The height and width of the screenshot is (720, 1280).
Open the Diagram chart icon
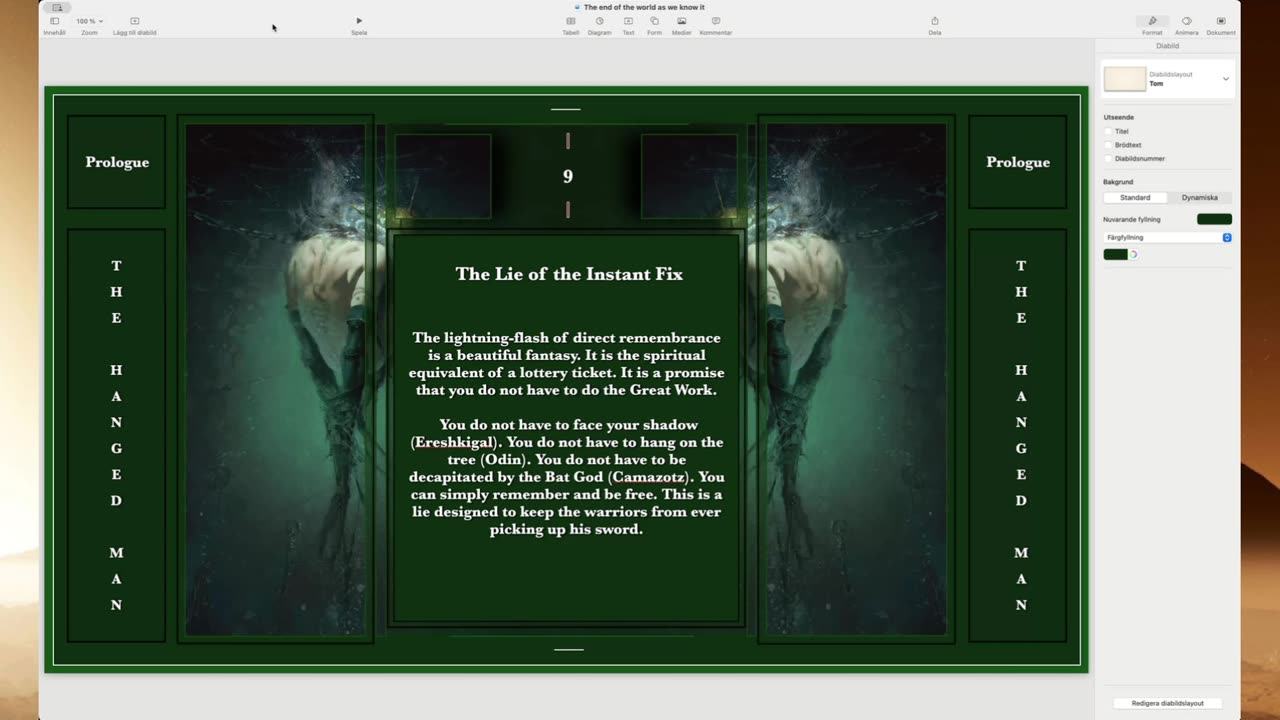599,21
